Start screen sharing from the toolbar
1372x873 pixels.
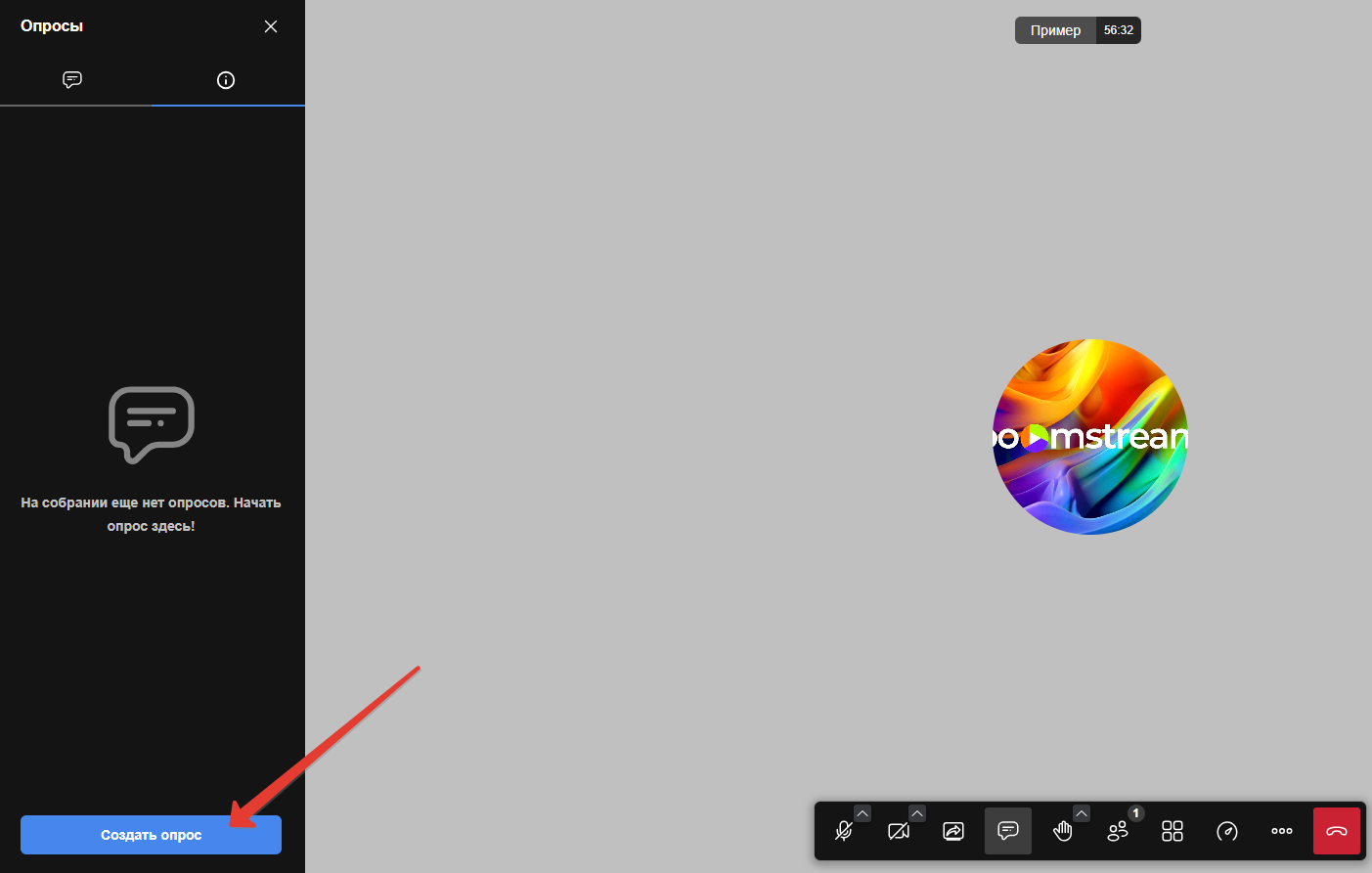[x=953, y=831]
